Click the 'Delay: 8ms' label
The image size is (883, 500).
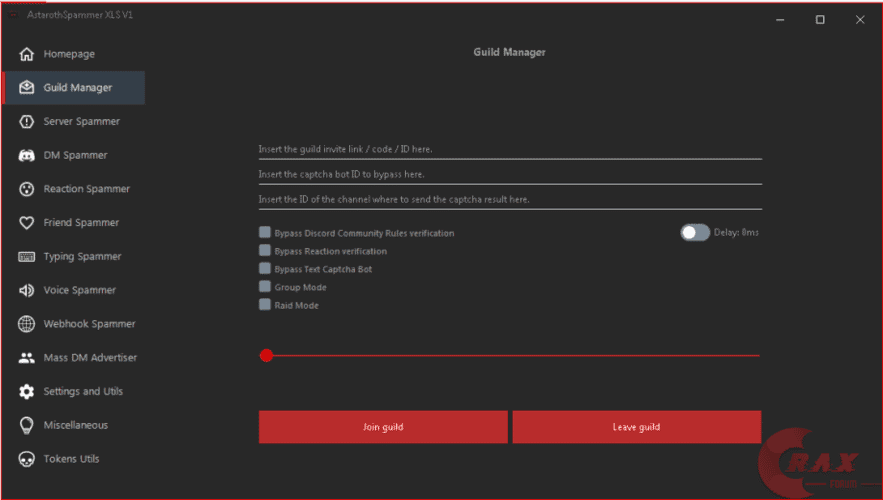(736, 233)
